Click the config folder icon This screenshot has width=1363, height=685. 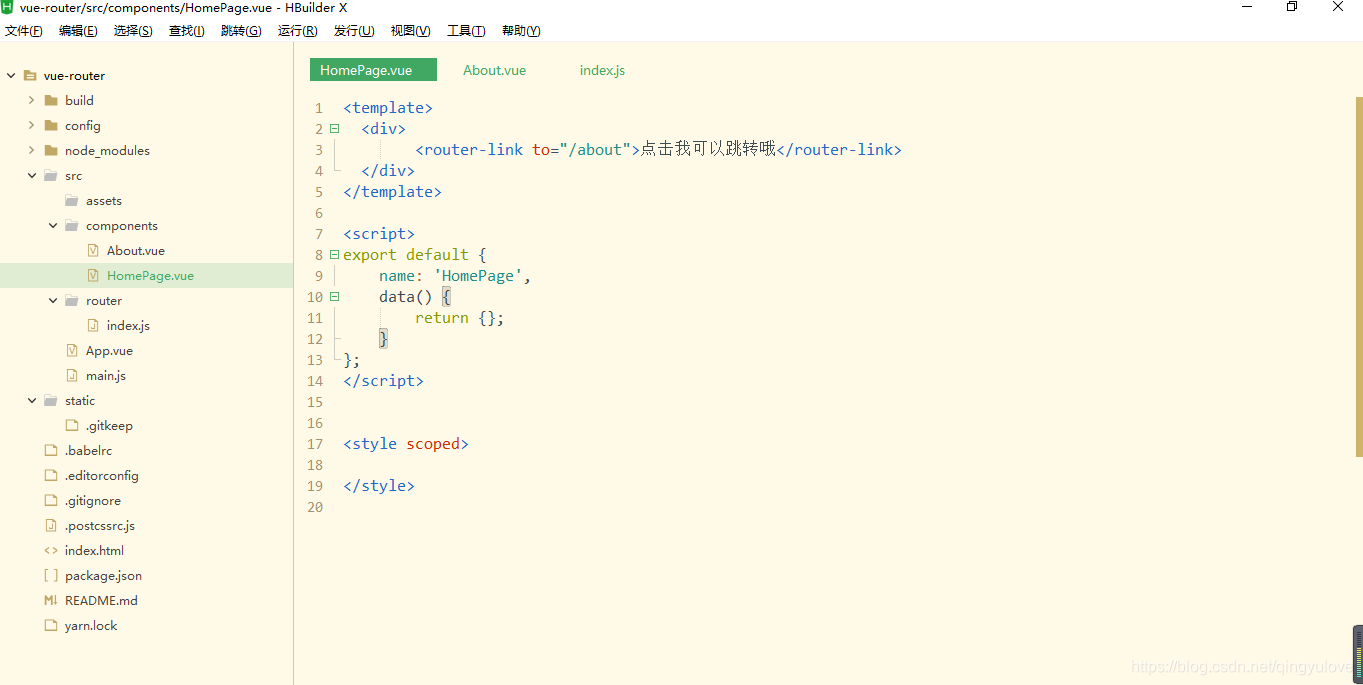click(x=51, y=125)
